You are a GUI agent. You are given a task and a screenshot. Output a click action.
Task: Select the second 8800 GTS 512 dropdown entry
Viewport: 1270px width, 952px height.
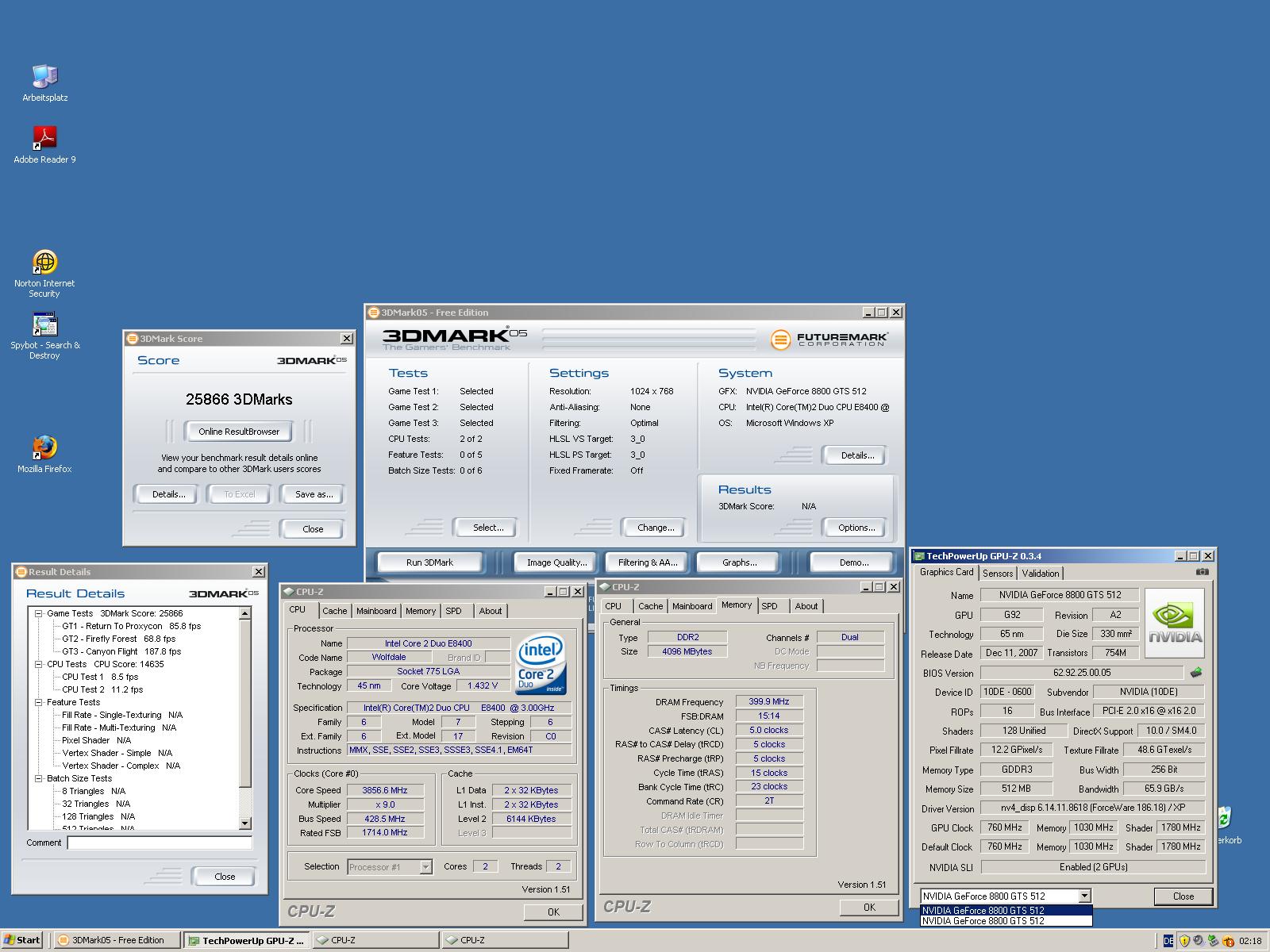1006,921
